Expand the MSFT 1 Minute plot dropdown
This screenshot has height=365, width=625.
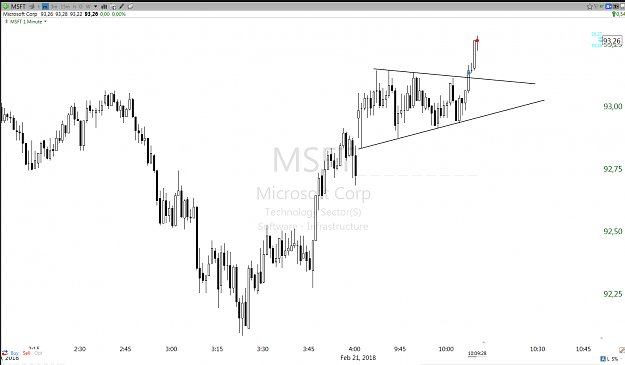pos(45,21)
